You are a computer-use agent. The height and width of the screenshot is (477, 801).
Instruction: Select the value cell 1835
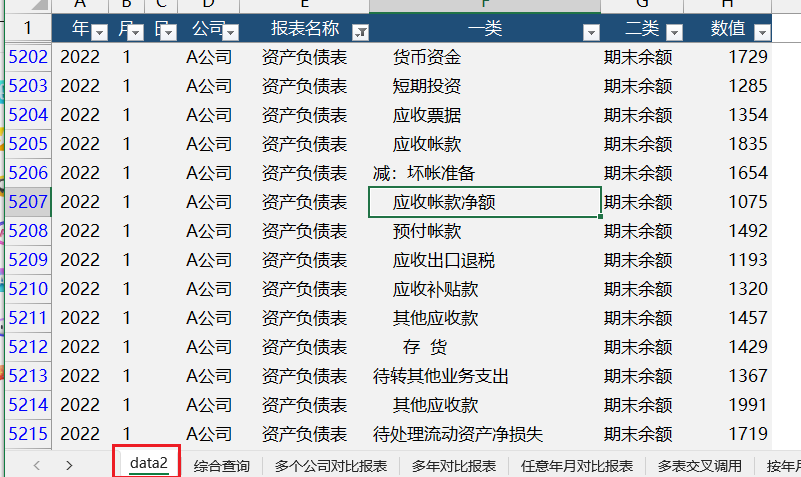click(727, 144)
